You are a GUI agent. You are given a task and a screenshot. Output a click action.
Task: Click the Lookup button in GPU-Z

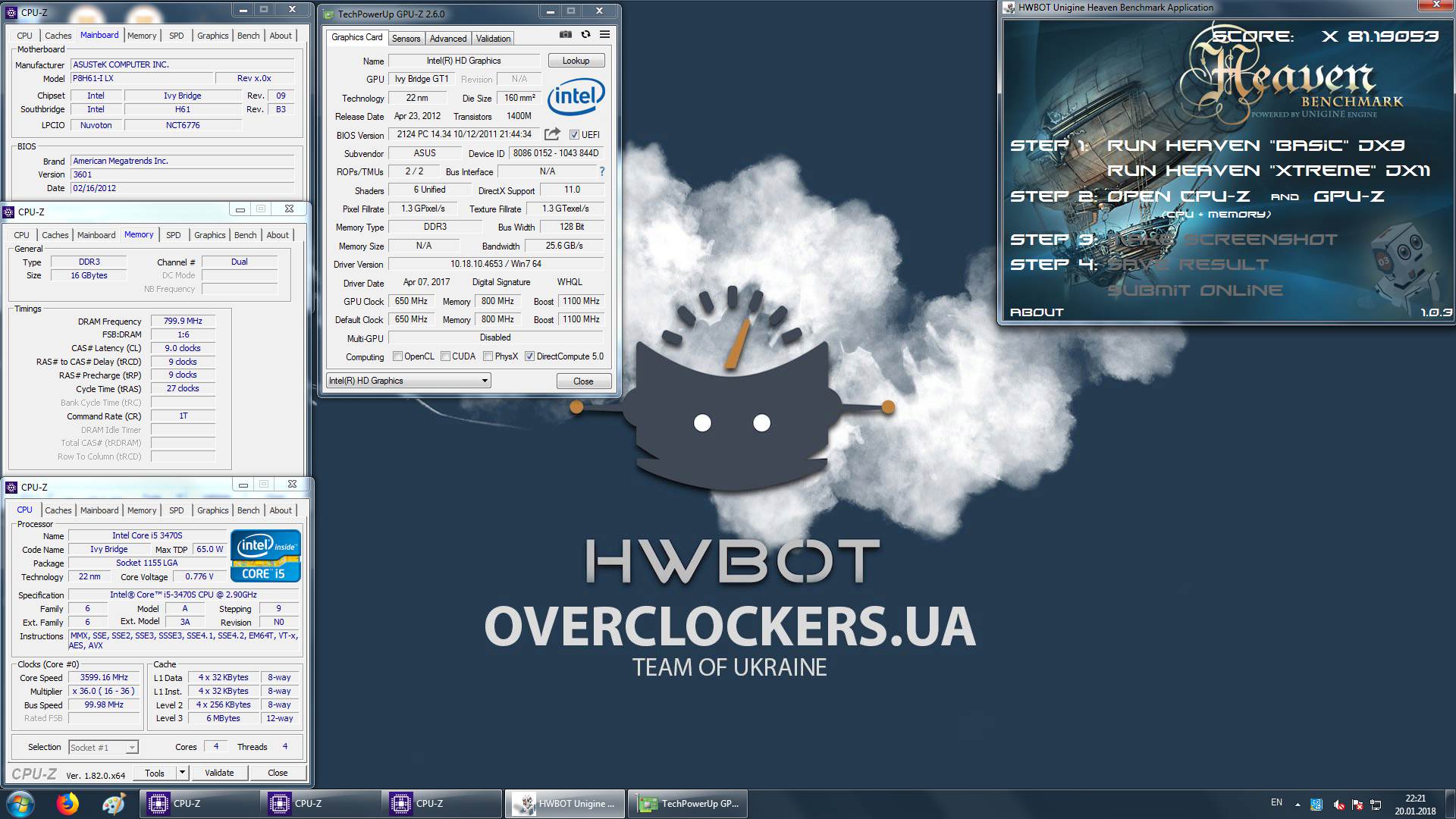tap(576, 61)
